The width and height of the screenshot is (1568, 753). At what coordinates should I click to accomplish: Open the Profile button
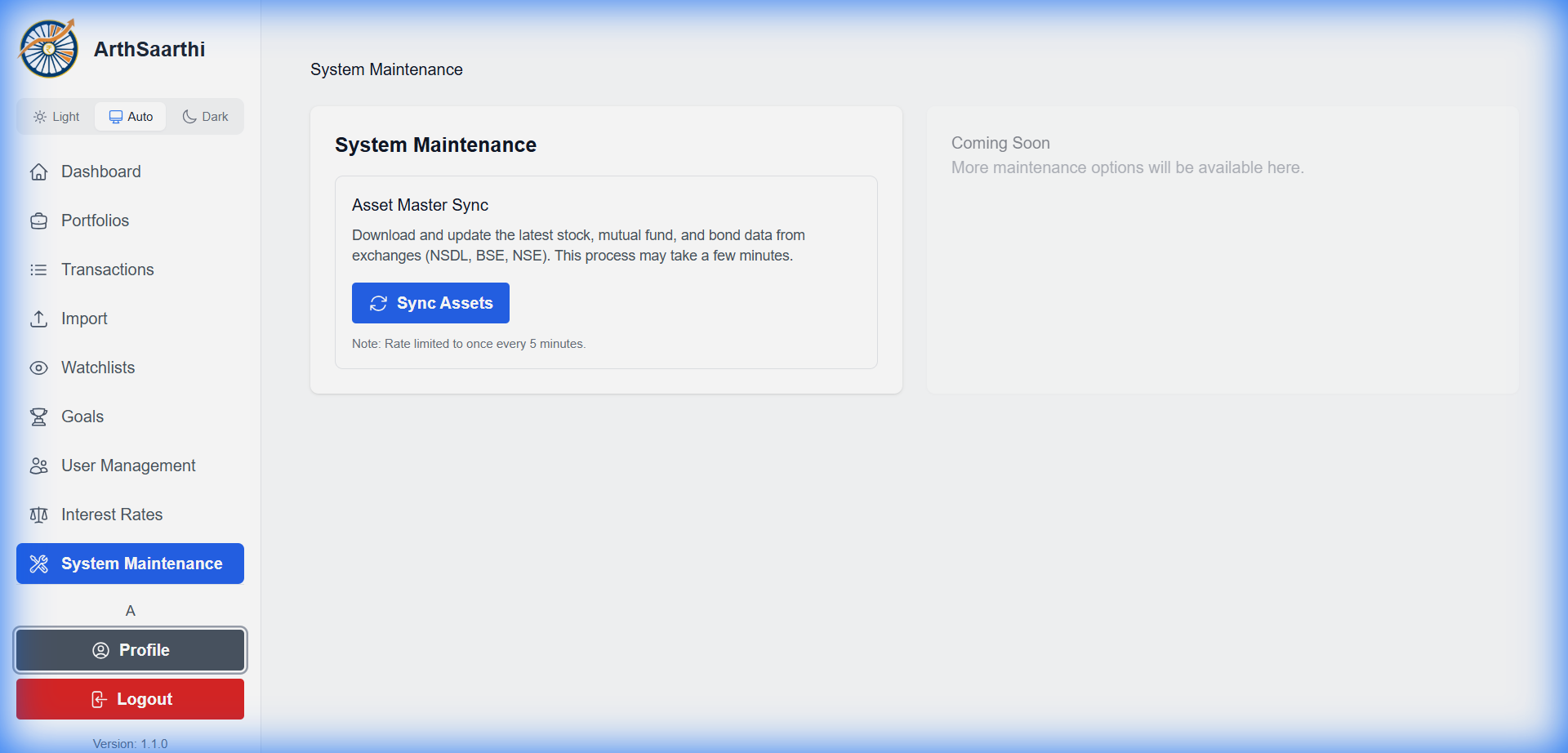click(130, 650)
